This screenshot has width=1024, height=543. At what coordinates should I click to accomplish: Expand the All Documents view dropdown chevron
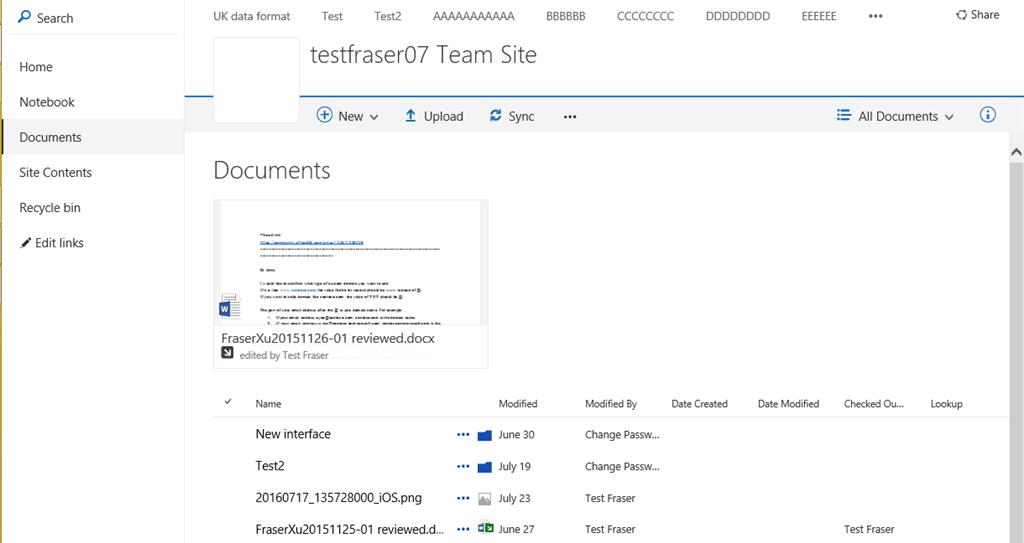[949, 117]
